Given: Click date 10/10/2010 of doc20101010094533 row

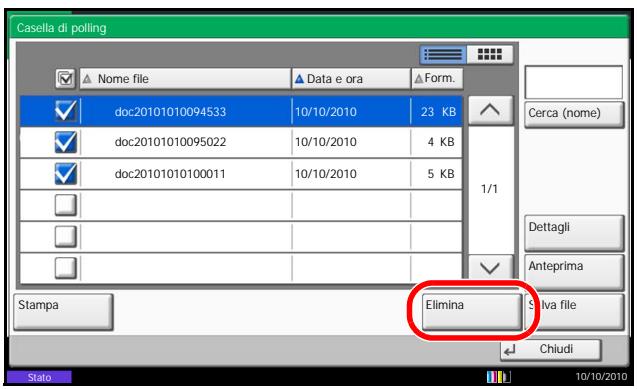Looking at the screenshot, I should click(326, 112).
